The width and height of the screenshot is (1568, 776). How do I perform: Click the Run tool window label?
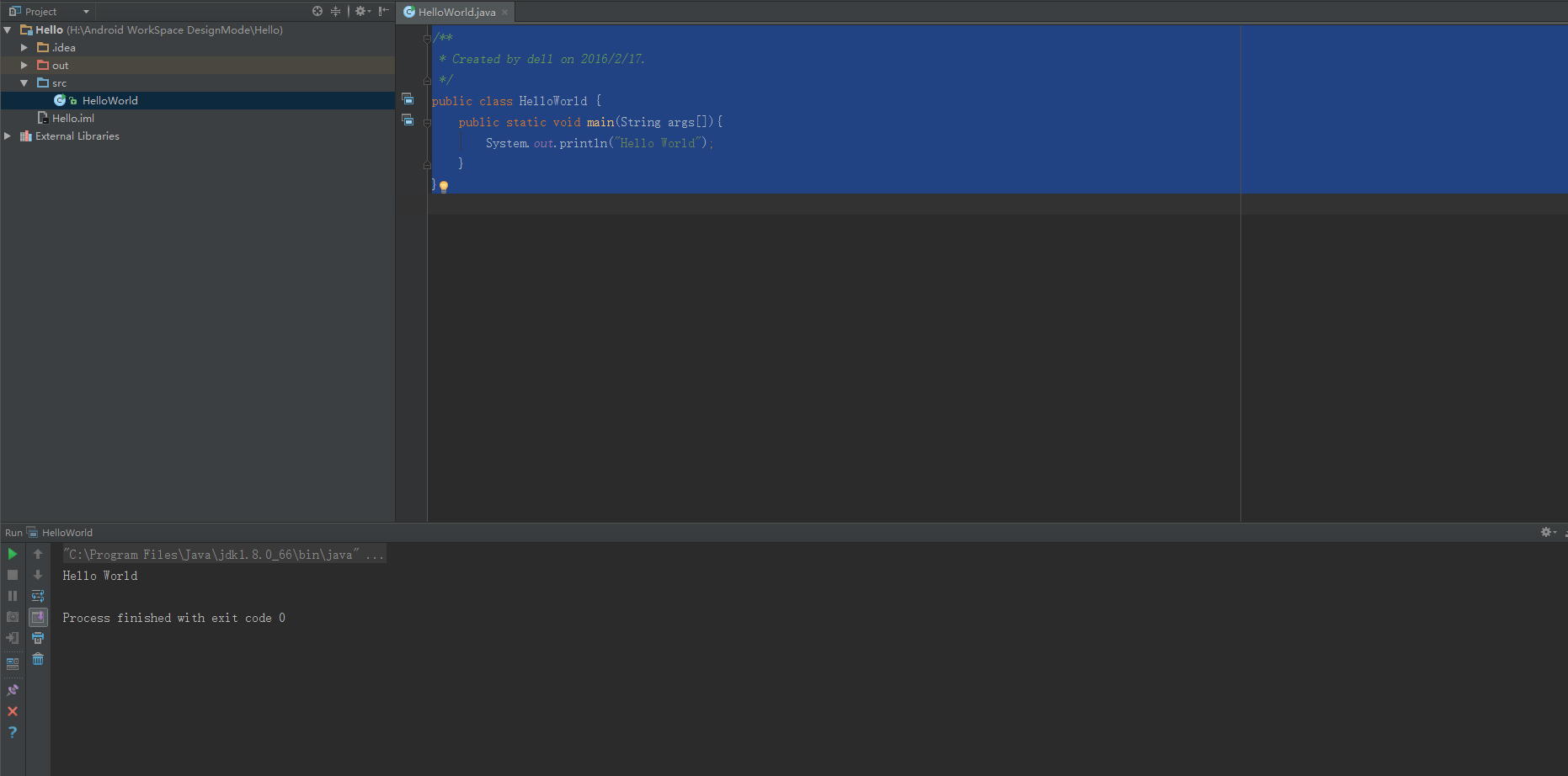(x=13, y=533)
